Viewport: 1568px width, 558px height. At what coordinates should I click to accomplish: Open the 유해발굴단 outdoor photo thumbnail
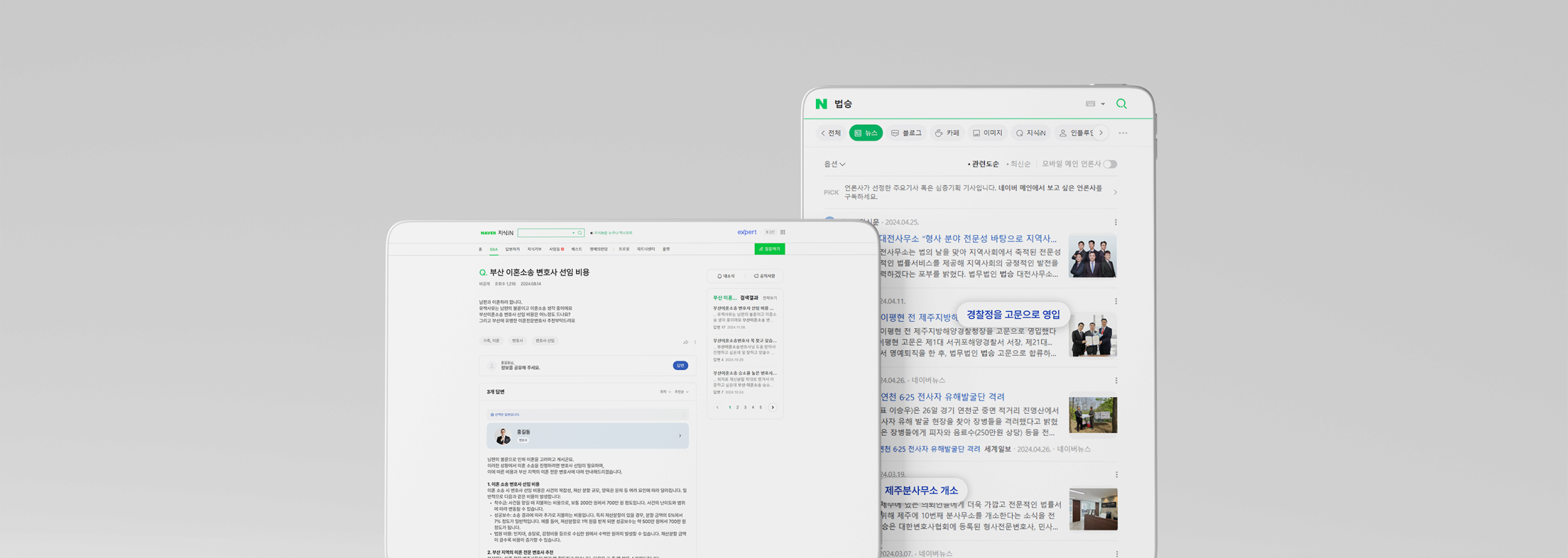coord(1093,415)
